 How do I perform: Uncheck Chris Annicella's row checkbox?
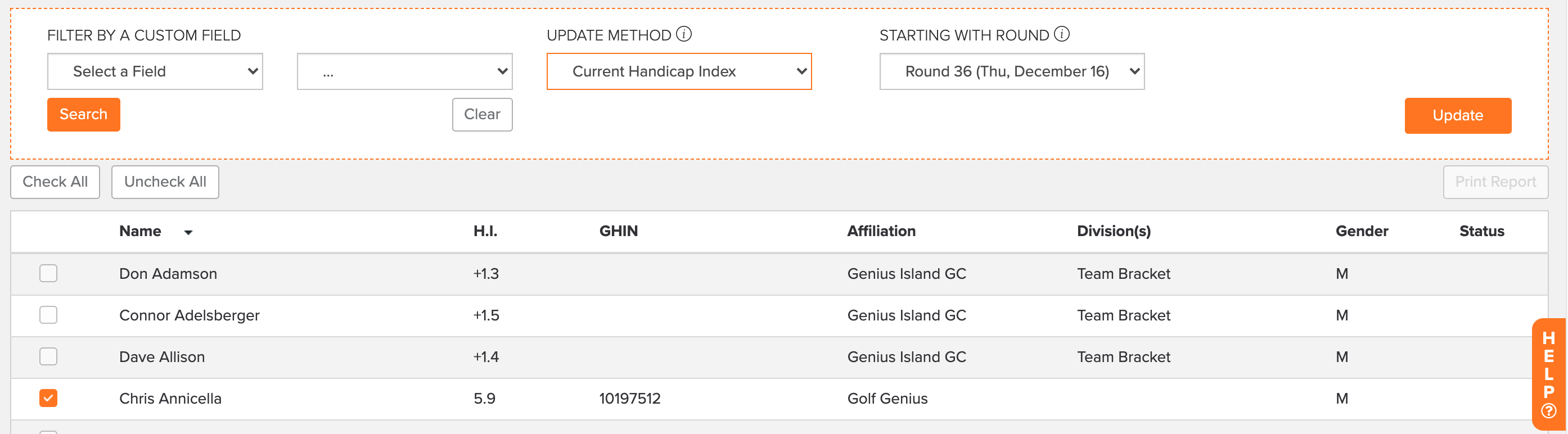coord(48,398)
